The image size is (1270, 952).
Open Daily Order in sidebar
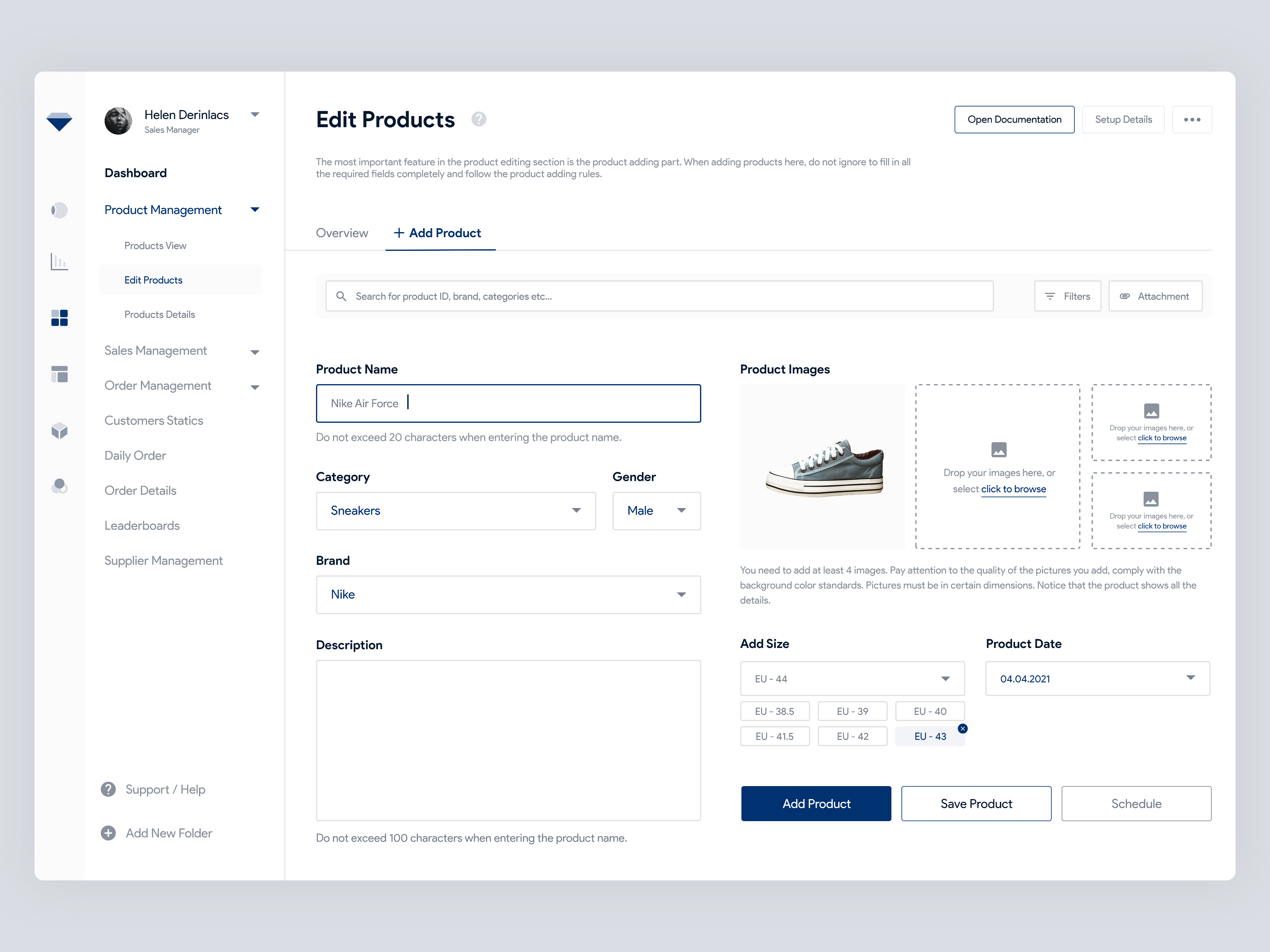click(x=135, y=456)
